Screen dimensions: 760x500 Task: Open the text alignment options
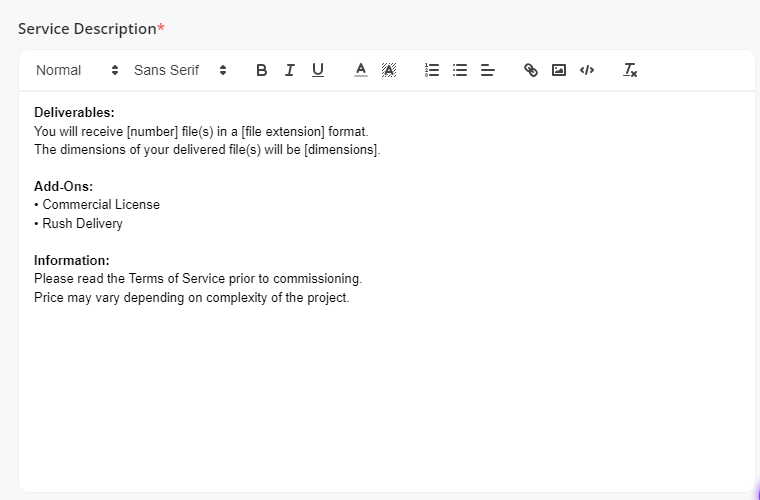(488, 70)
